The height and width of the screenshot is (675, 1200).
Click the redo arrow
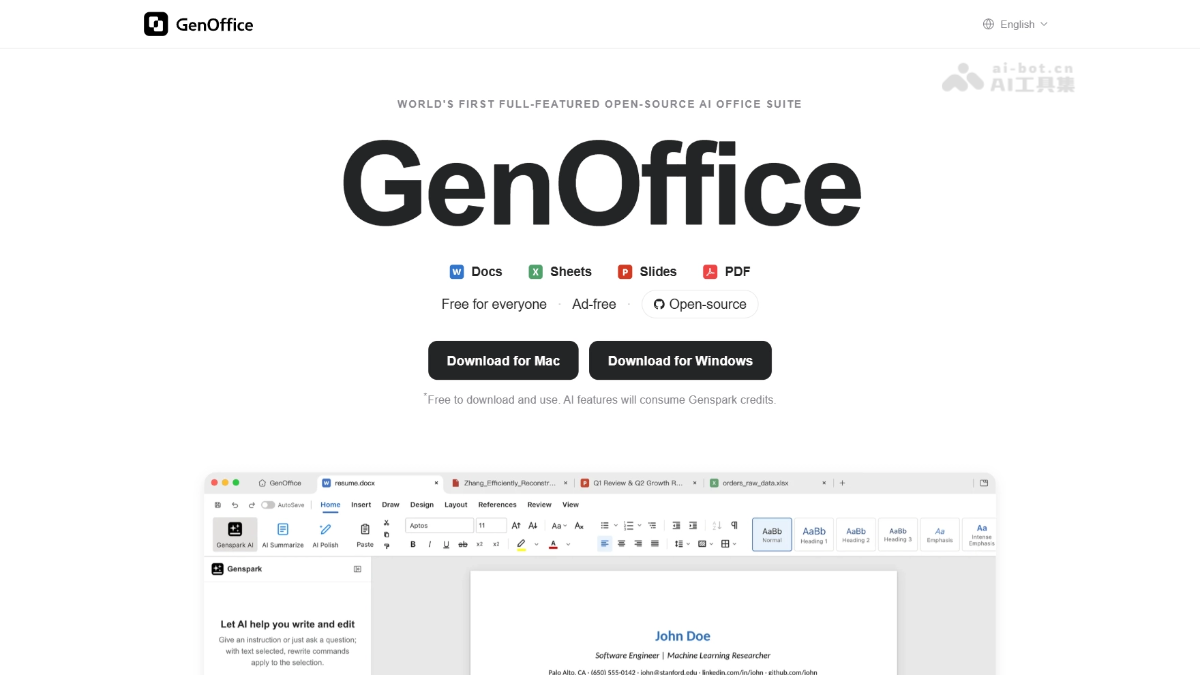(252, 505)
